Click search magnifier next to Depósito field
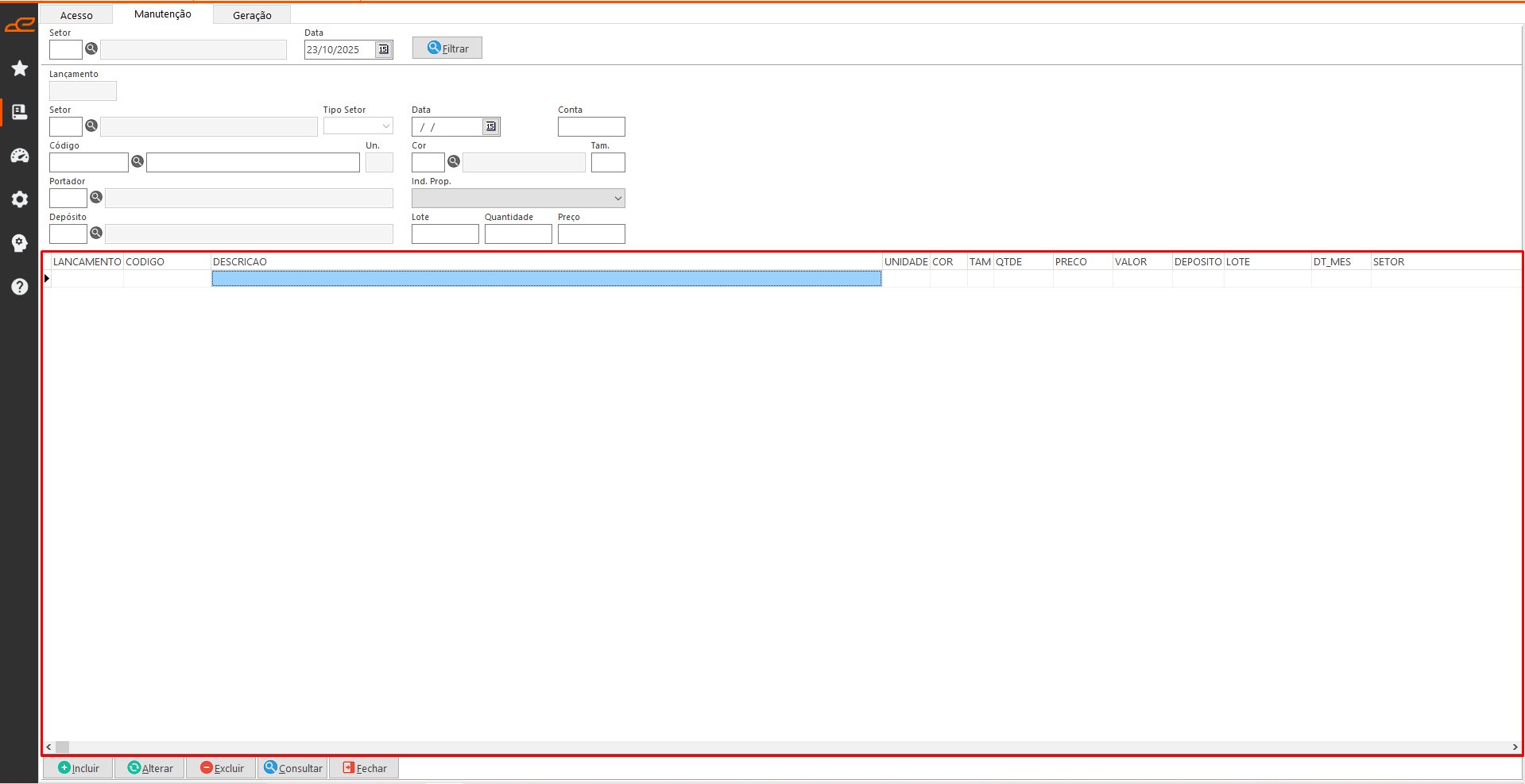Screen dimensions: 1525x784 click(96, 234)
